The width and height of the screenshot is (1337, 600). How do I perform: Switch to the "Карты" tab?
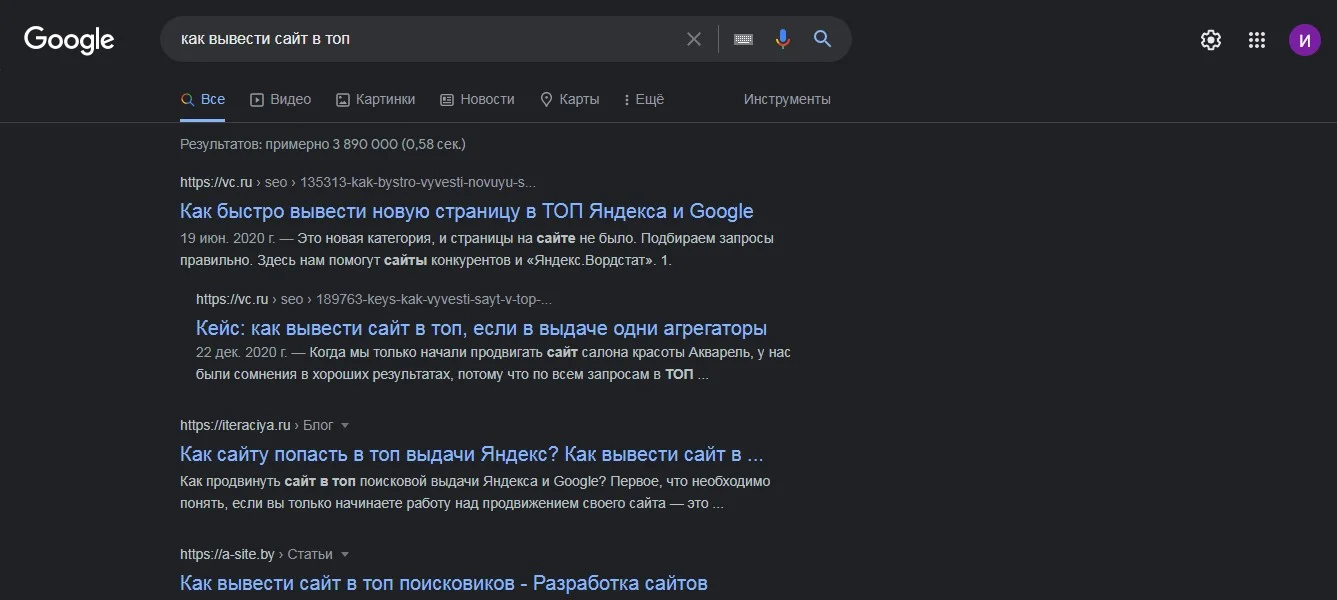tap(569, 99)
